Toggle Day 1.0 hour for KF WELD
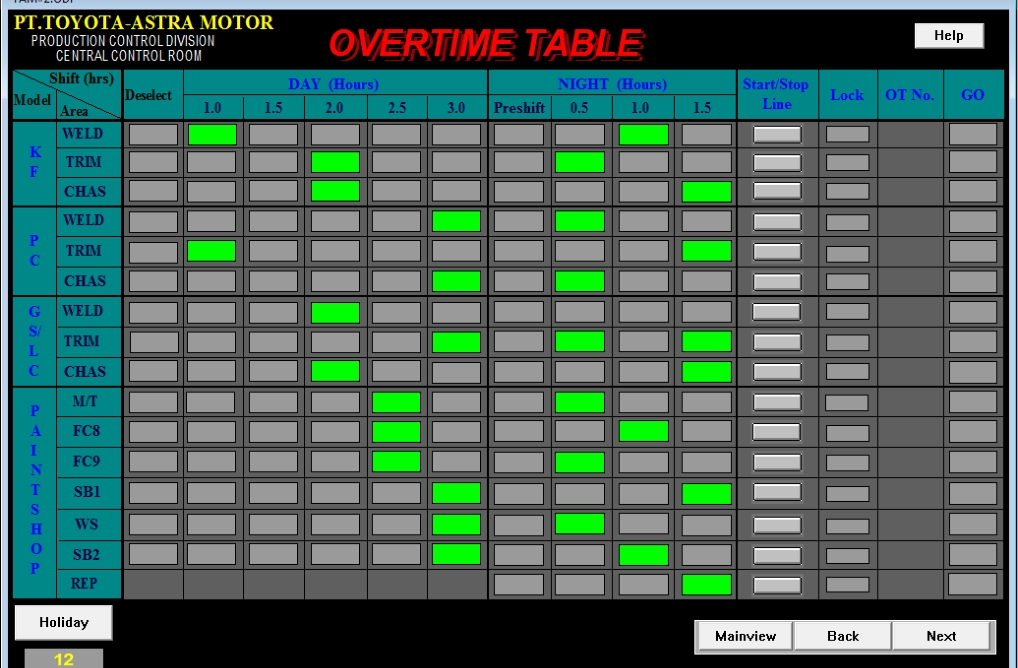The height and width of the screenshot is (668, 1018). [212, 134]
